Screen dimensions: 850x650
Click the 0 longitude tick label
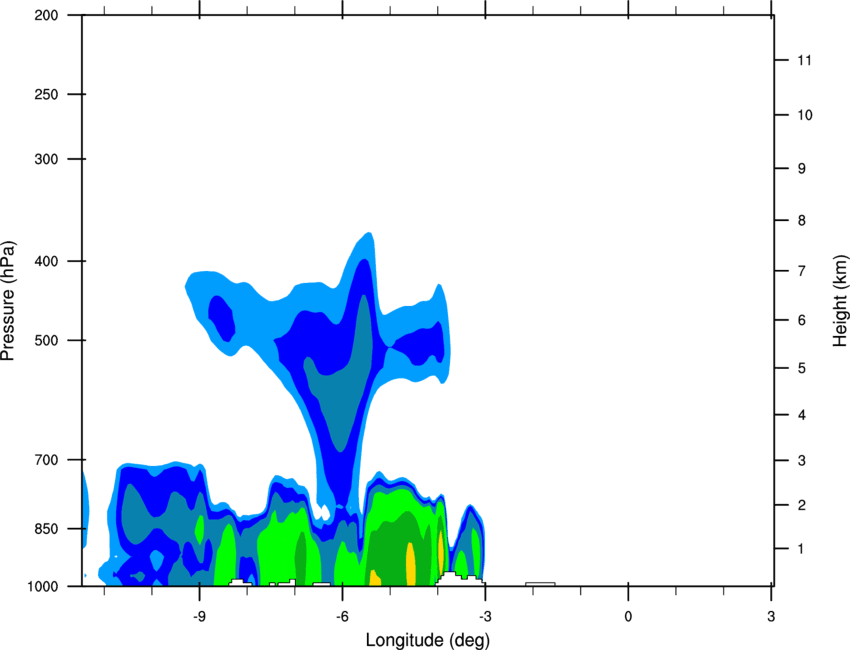point(628,617)
